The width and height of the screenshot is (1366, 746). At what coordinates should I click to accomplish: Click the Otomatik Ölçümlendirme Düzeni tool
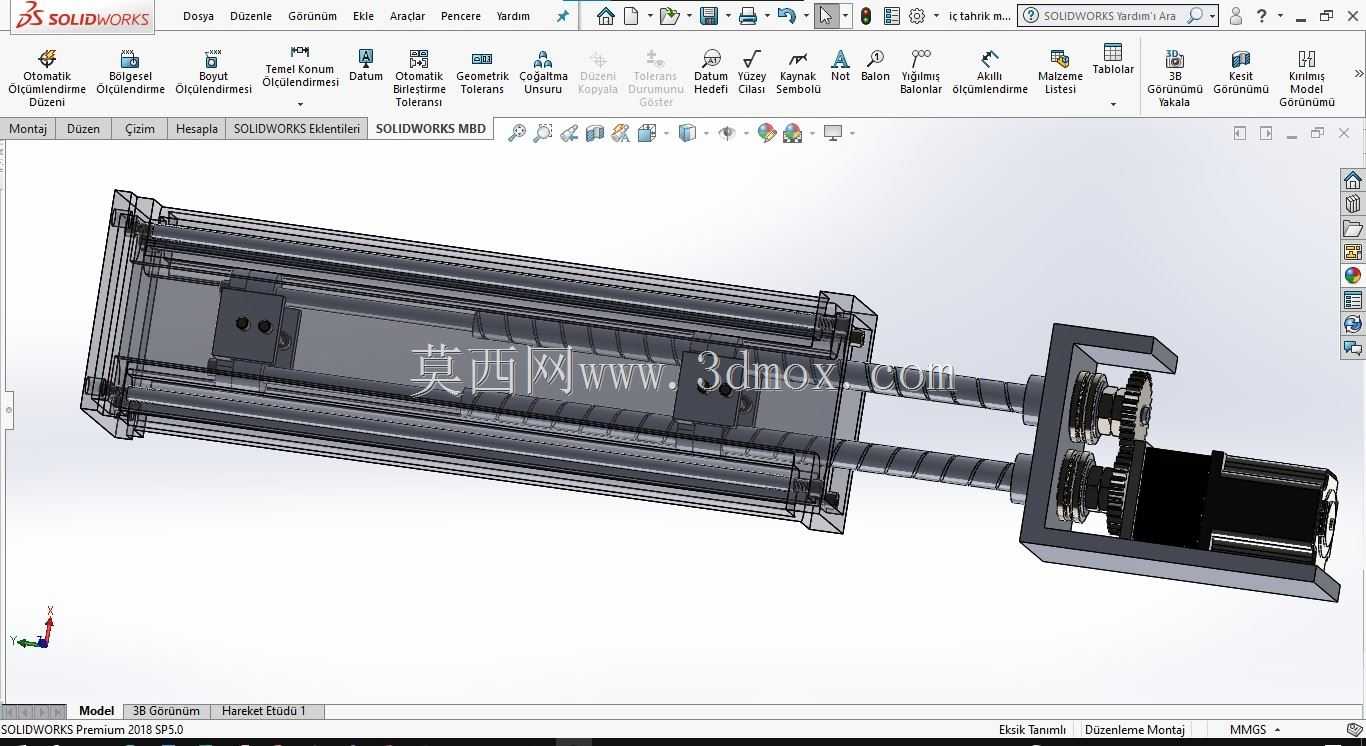[x=47, y=78]
